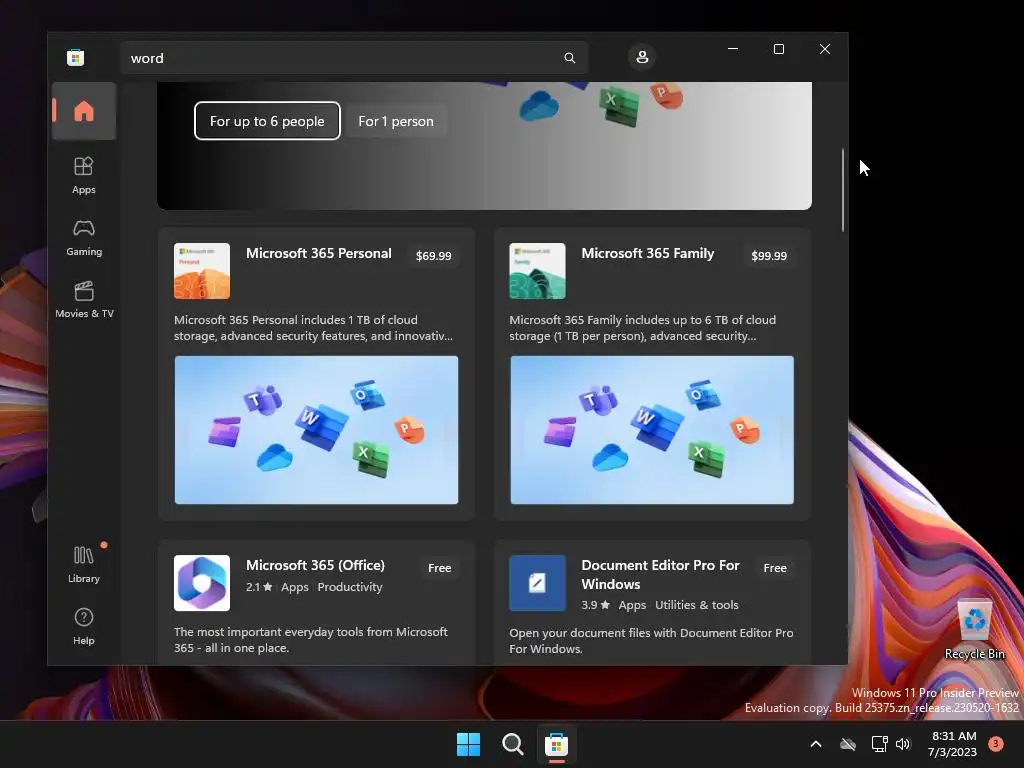Open Microsoft 365 (Office) title
The width and height of the screenshot is (1024, 768).
click(x=315, y=566)
